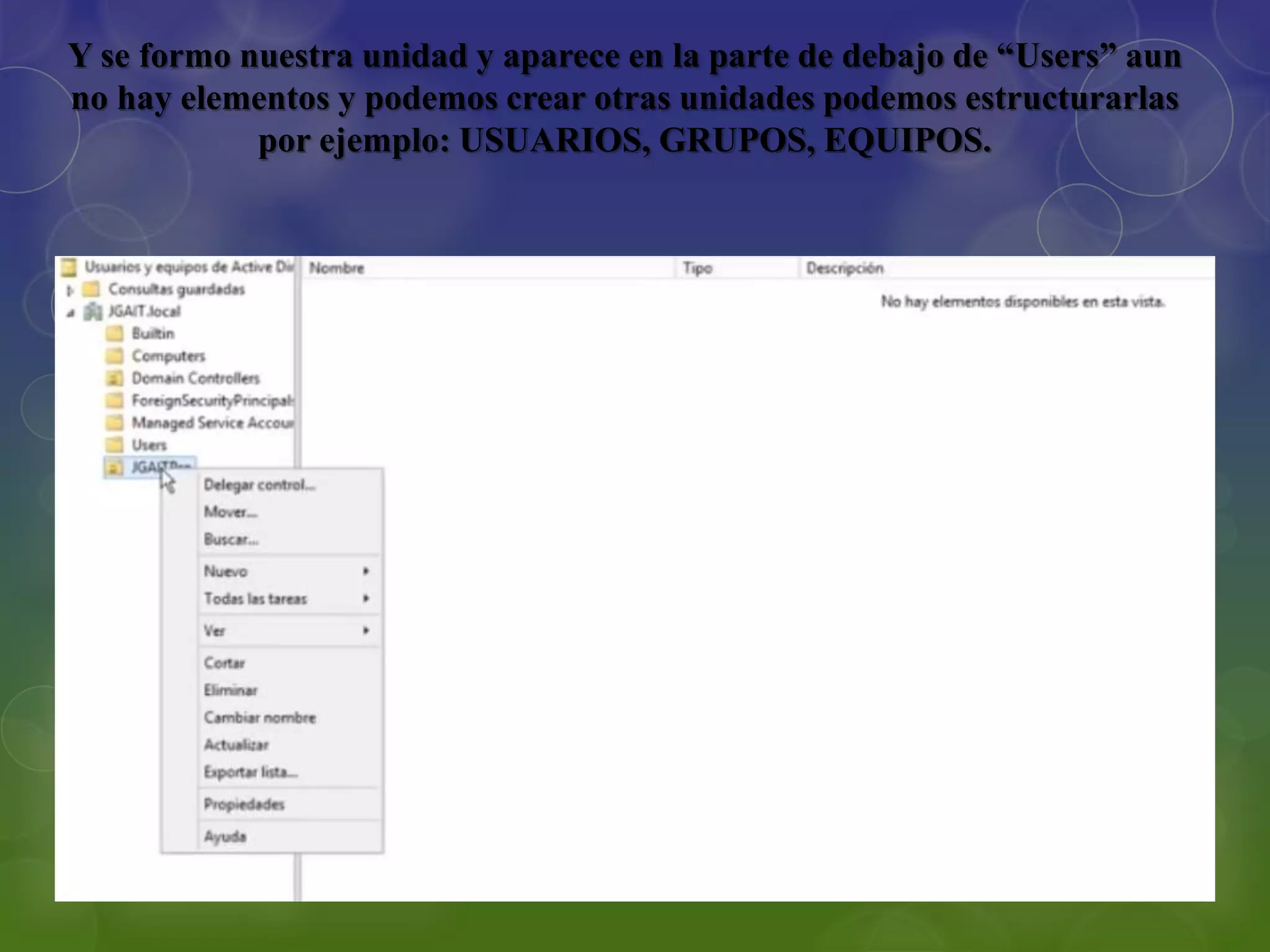The height and width of the screenshot is (952, 1270).
Task: Select the Domain Controllers tree label
Action: click(195, 379)
